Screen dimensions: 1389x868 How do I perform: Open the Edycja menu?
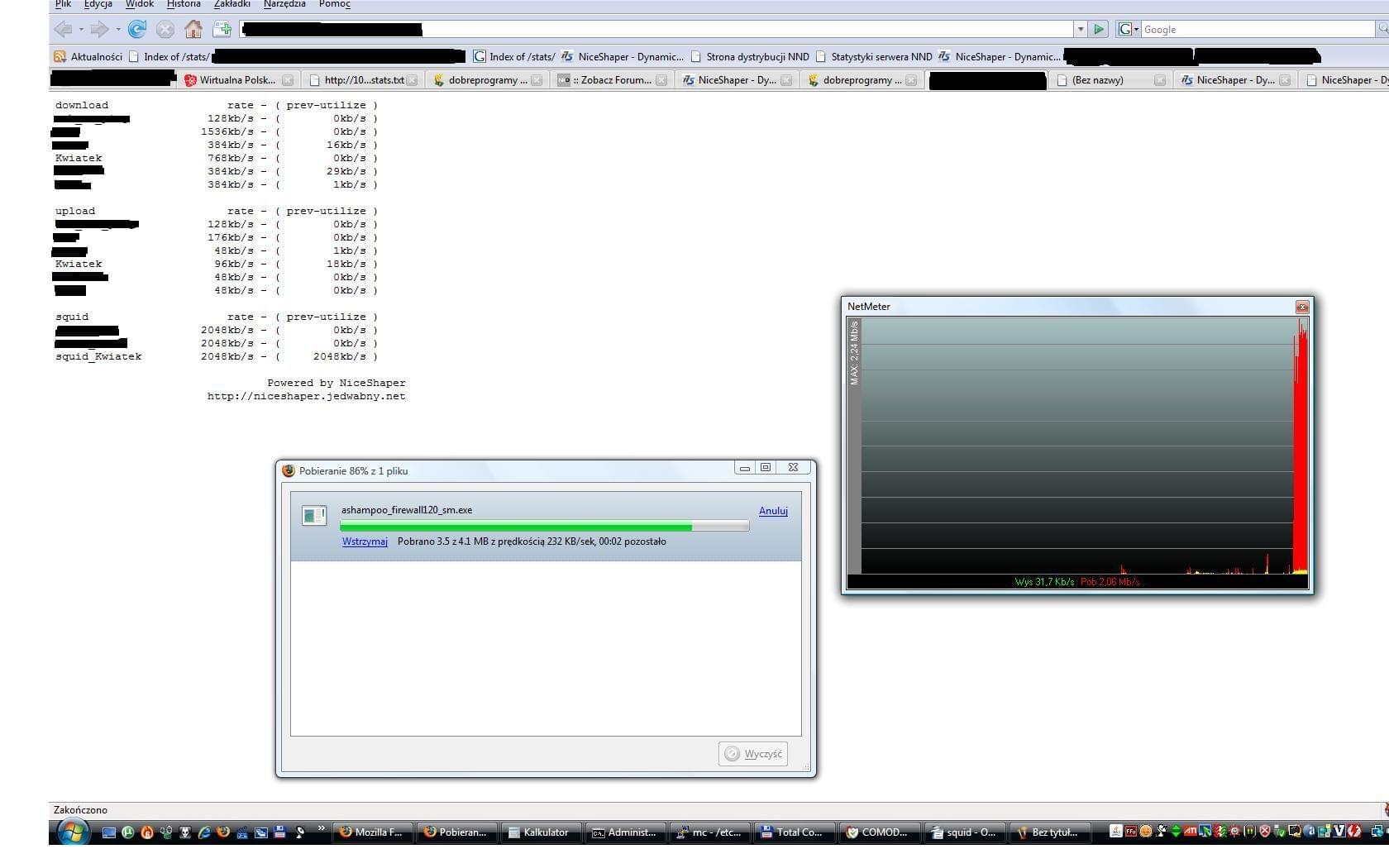tap(98, 4)
